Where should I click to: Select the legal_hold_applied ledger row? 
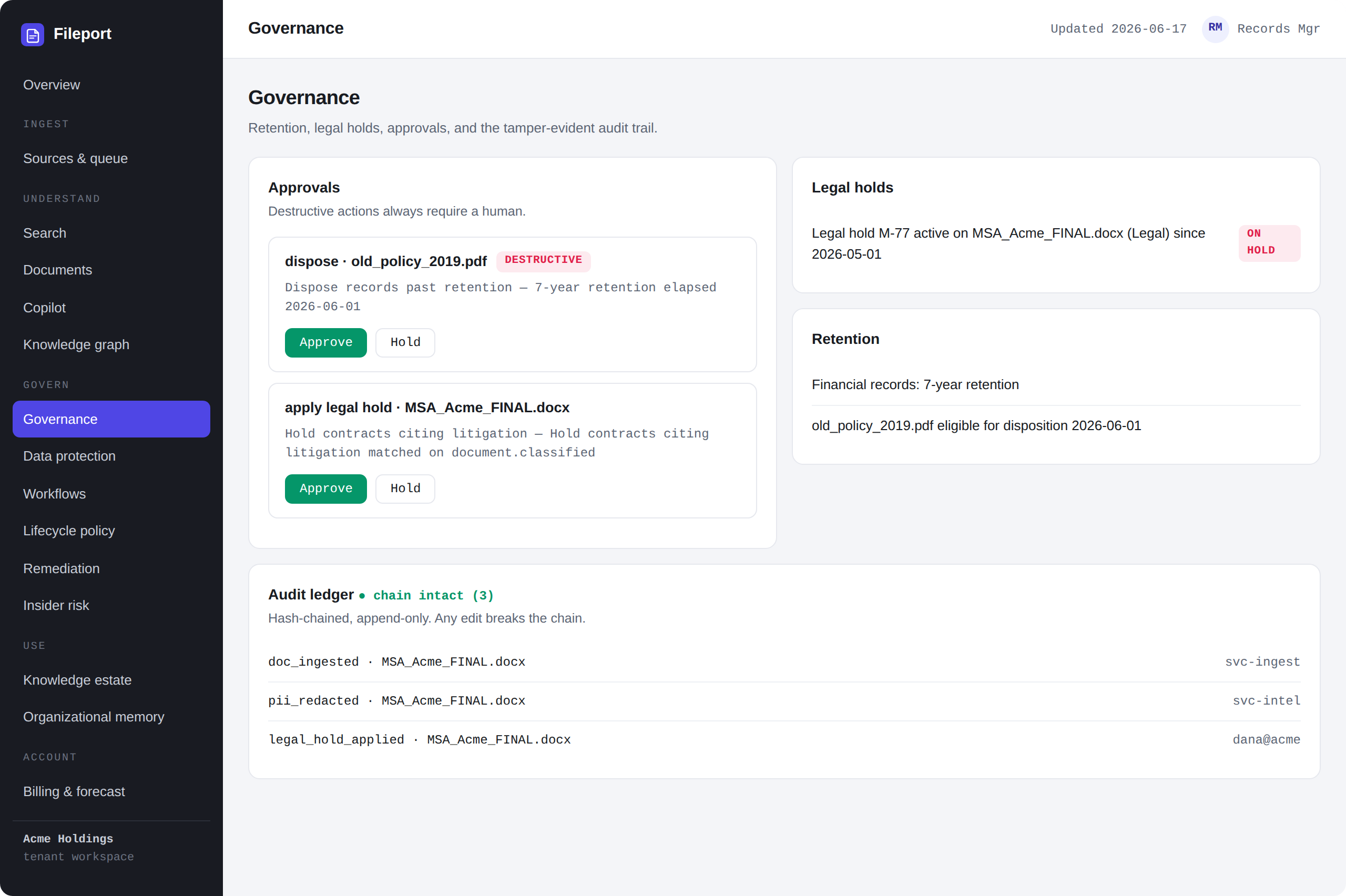coord(784,739)
